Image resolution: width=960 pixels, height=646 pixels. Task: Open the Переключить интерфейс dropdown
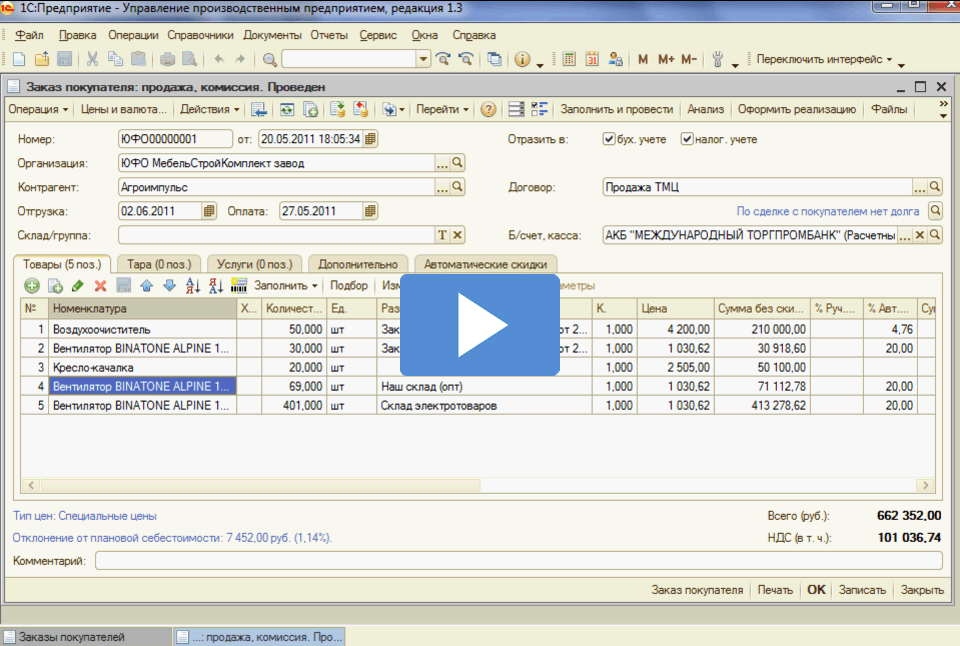824,59
